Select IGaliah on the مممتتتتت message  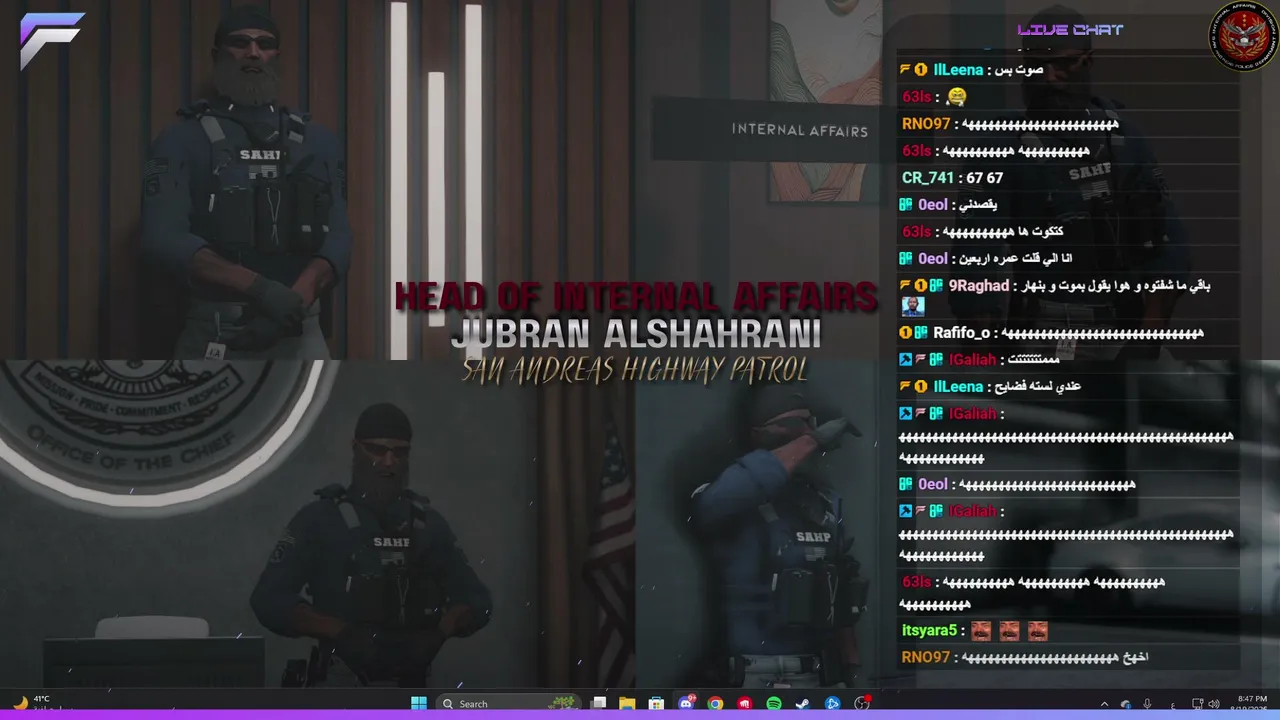point(973,359)
